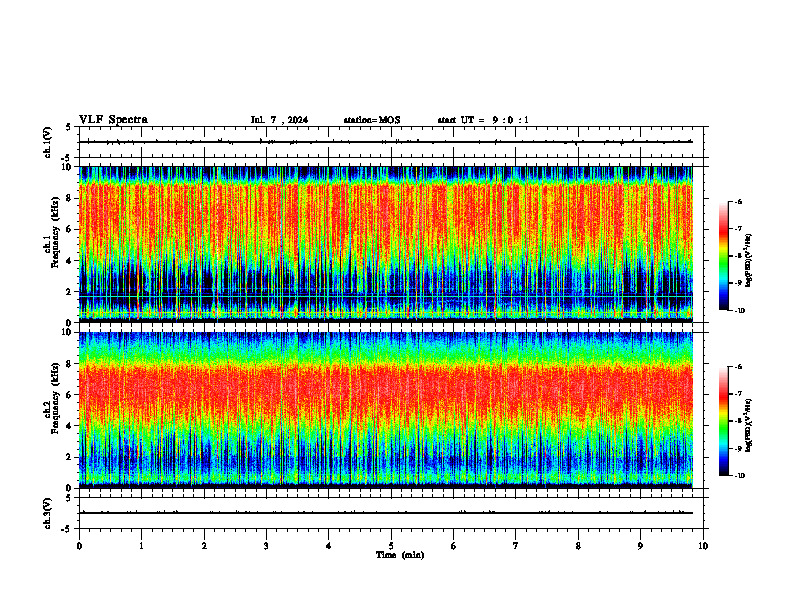Click the "VLF Spectra" plot title

click(x=113, y=120)
